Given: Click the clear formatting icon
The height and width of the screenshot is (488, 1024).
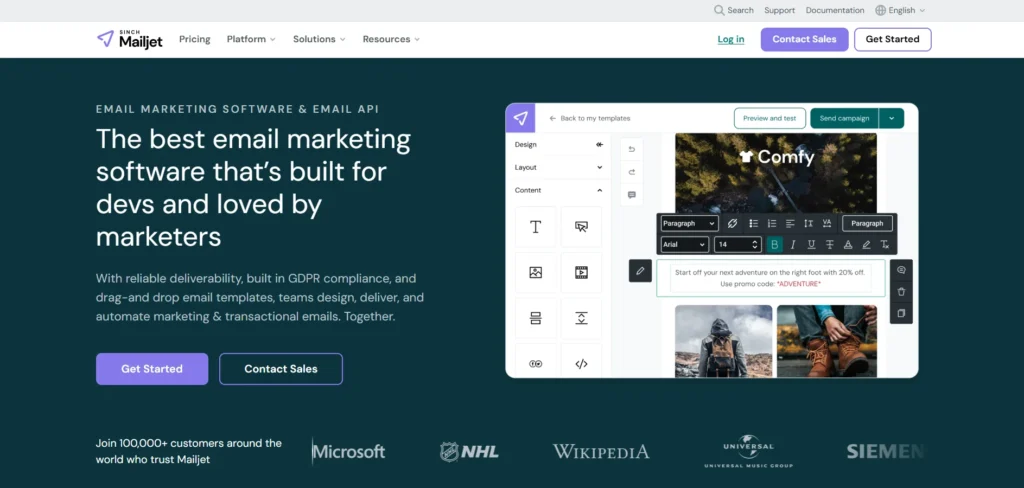Looking at the screenshot, I should pyautogui.click(x=884, y=244).
